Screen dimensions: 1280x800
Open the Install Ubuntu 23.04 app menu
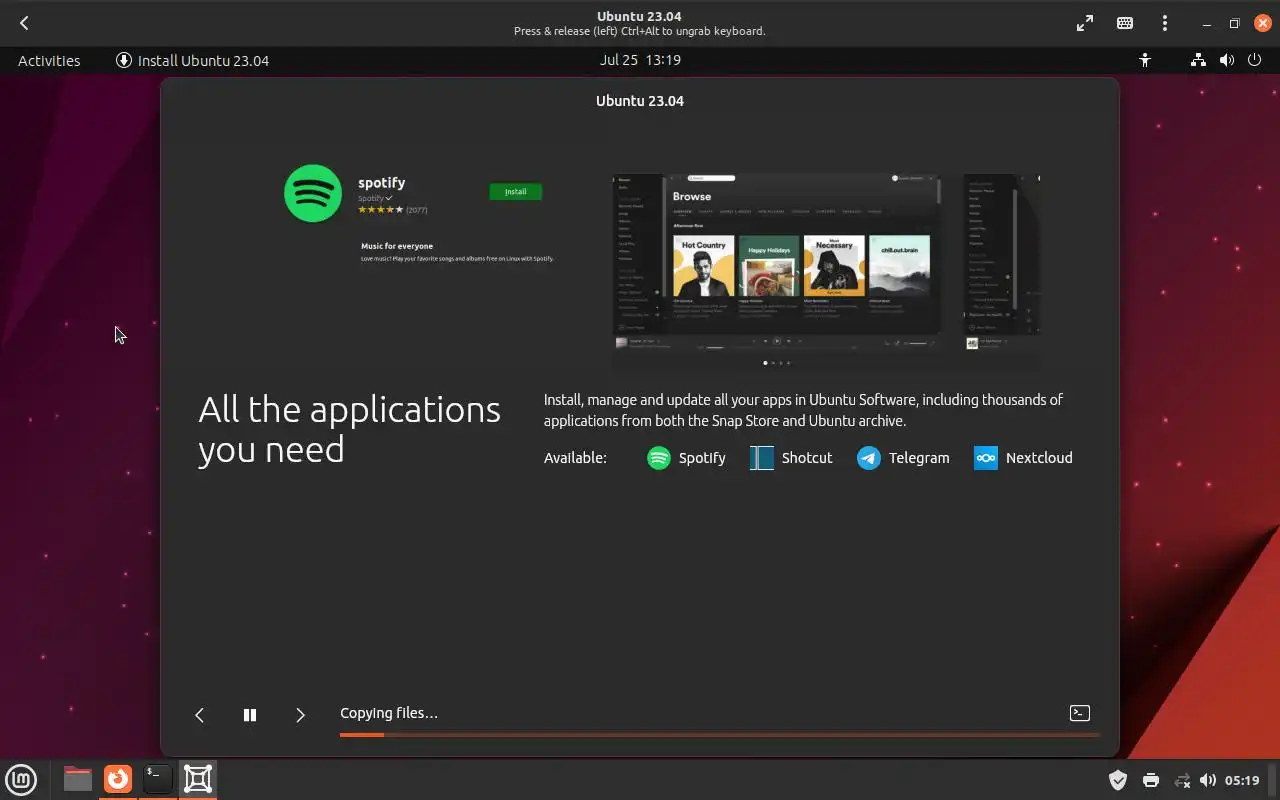click(193, 60)
